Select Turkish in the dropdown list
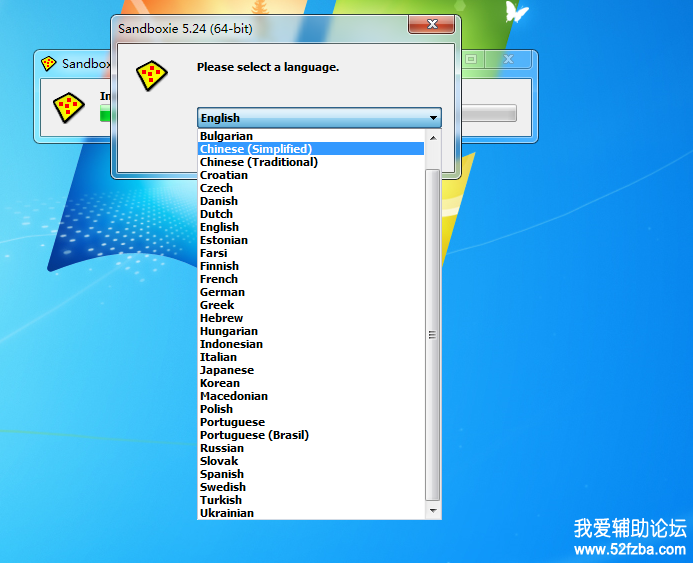Image resolution: width=693 pixels, height=563 pixels. point(311,500)
